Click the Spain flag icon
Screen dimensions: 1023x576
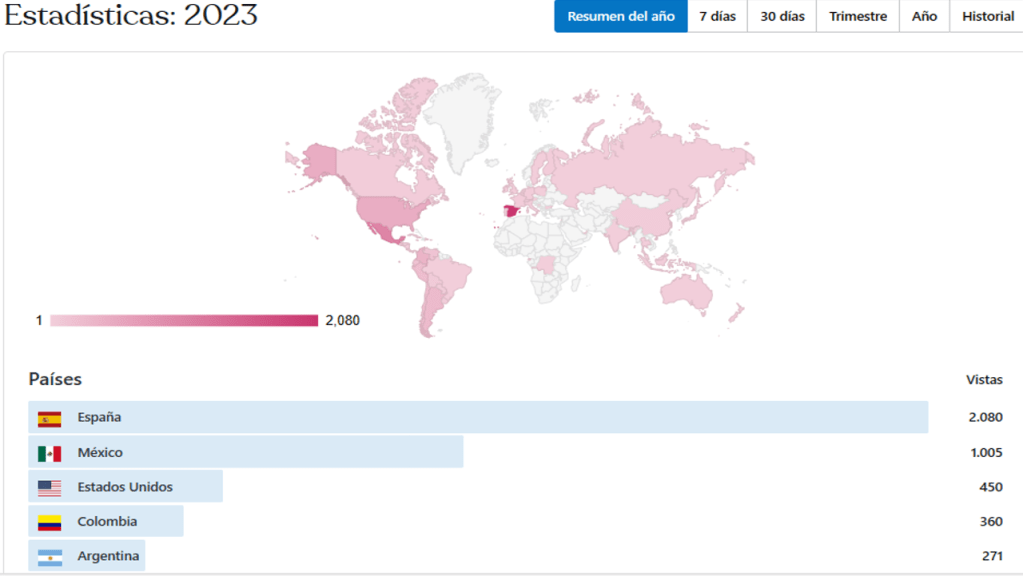pyautogui.click(x=49, y=418)
